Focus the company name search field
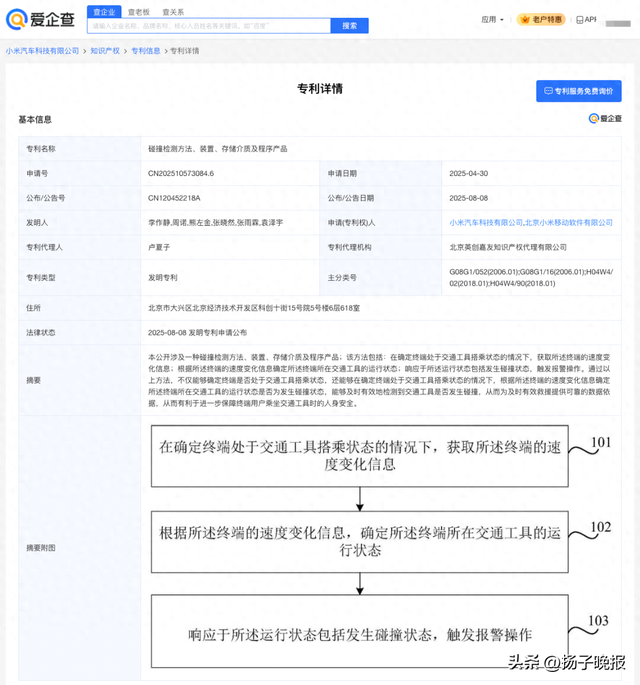Screen dimensions: 640x685 tap(209, 26)
